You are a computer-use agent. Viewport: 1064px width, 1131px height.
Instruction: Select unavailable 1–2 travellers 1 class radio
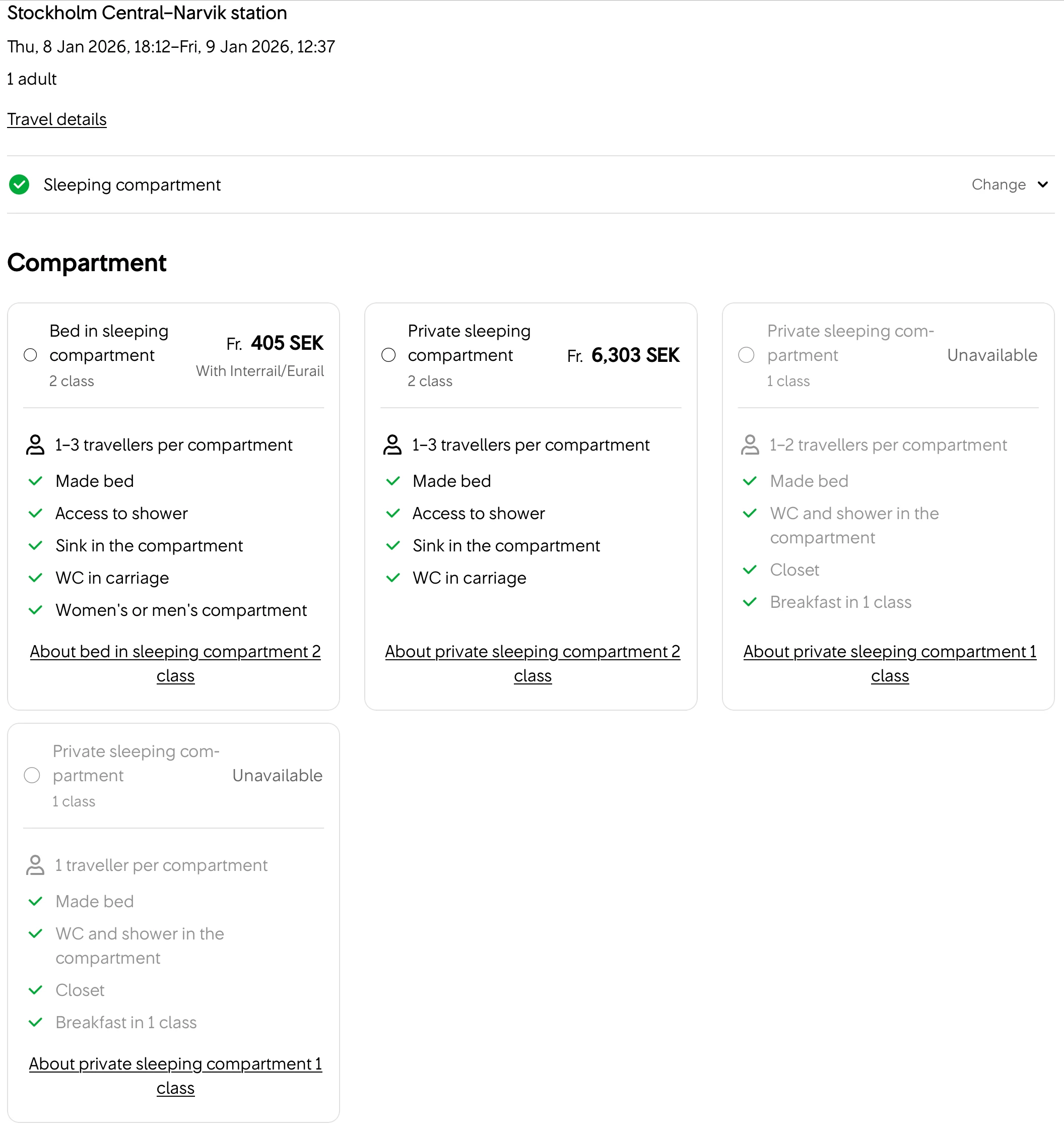pos(746,355)
